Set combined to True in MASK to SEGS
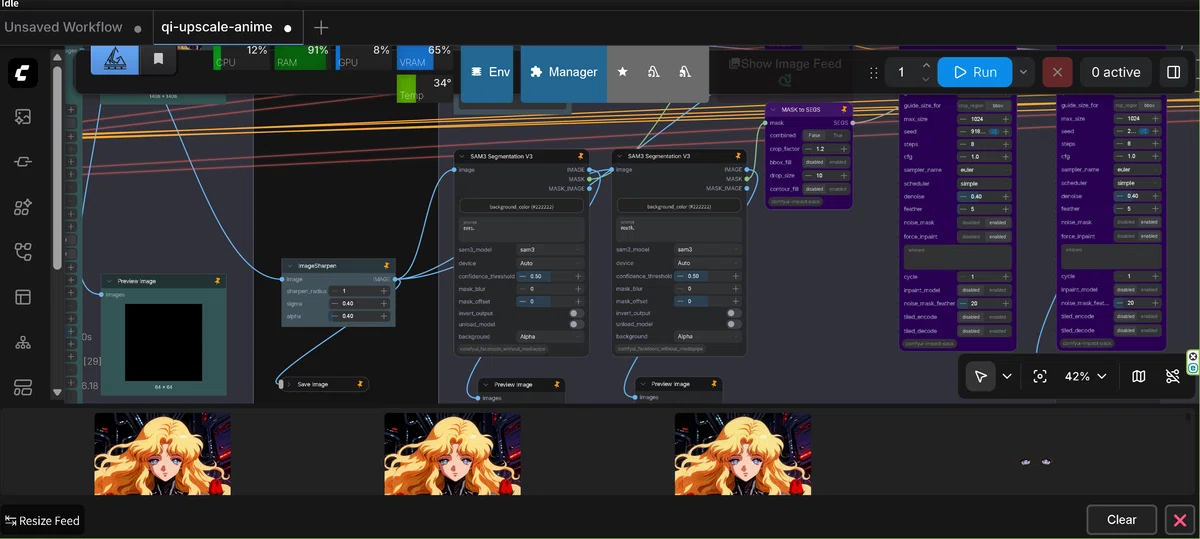 [x=838, y=135]
